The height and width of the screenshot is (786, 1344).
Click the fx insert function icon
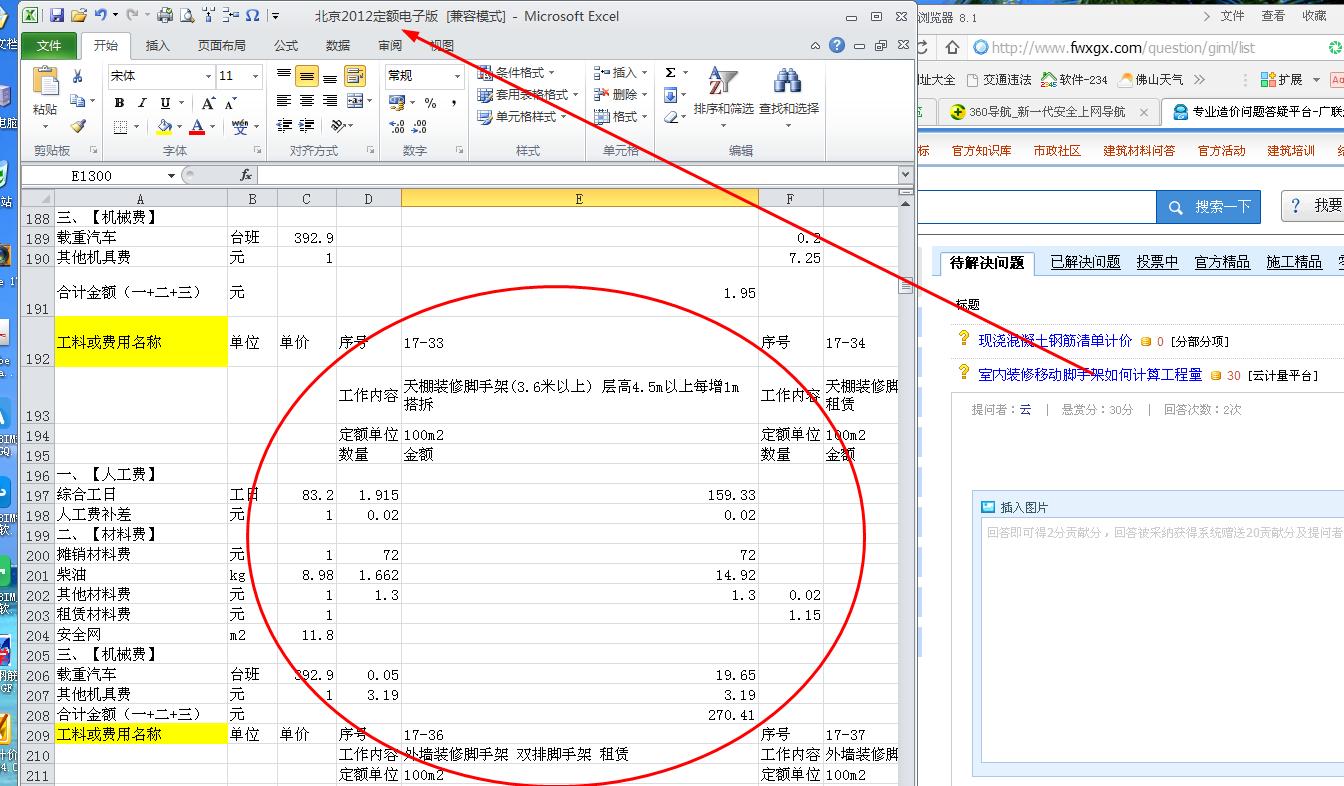(x=246, y=175)
